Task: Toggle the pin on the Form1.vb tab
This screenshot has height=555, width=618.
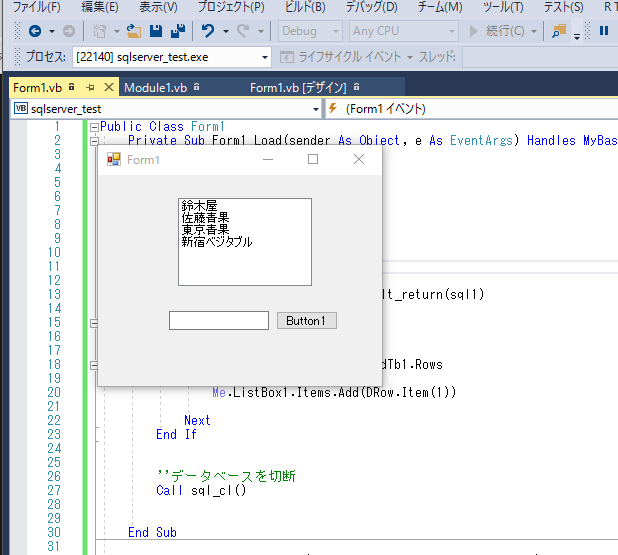Action: point(90,88)
